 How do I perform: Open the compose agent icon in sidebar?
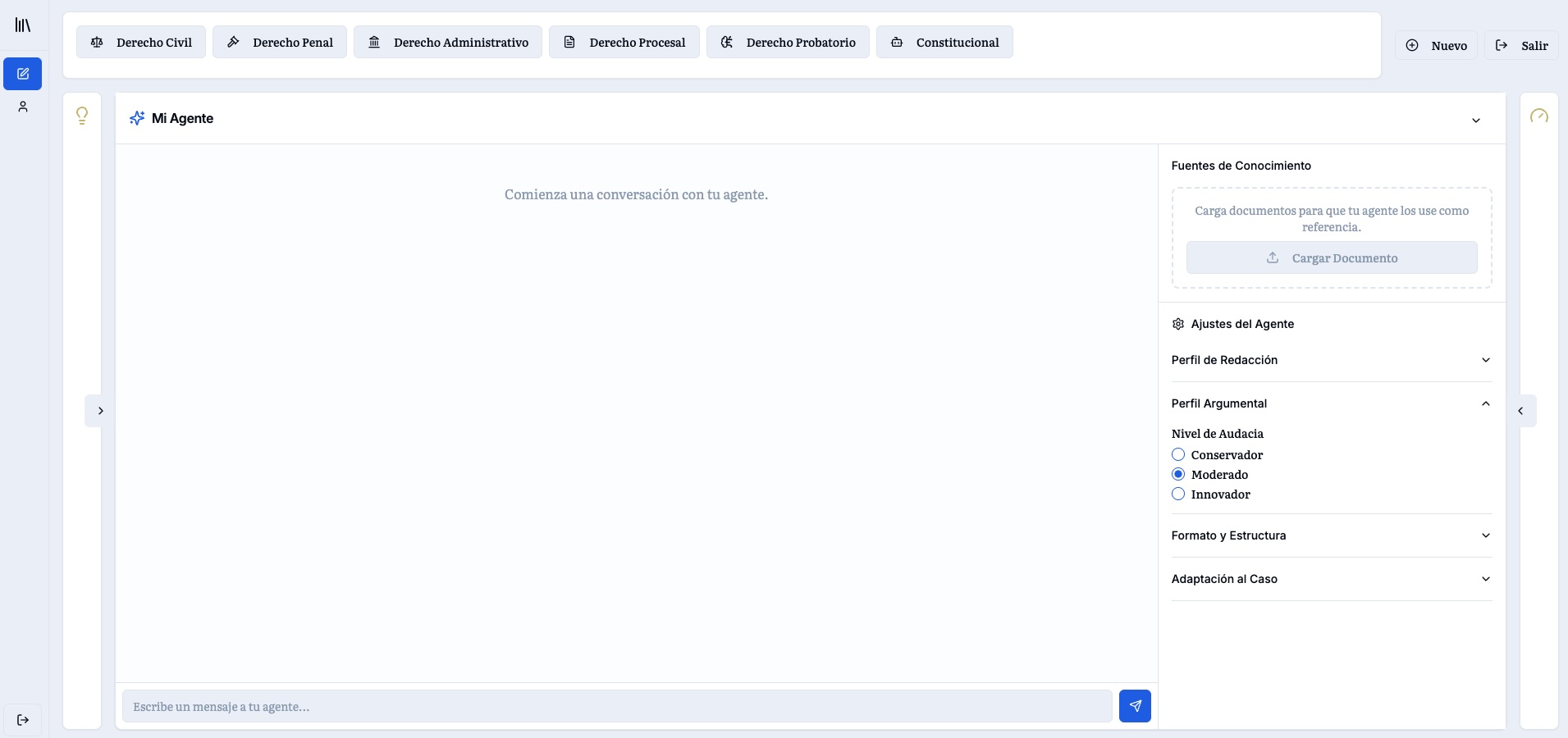tap(22, 74)
